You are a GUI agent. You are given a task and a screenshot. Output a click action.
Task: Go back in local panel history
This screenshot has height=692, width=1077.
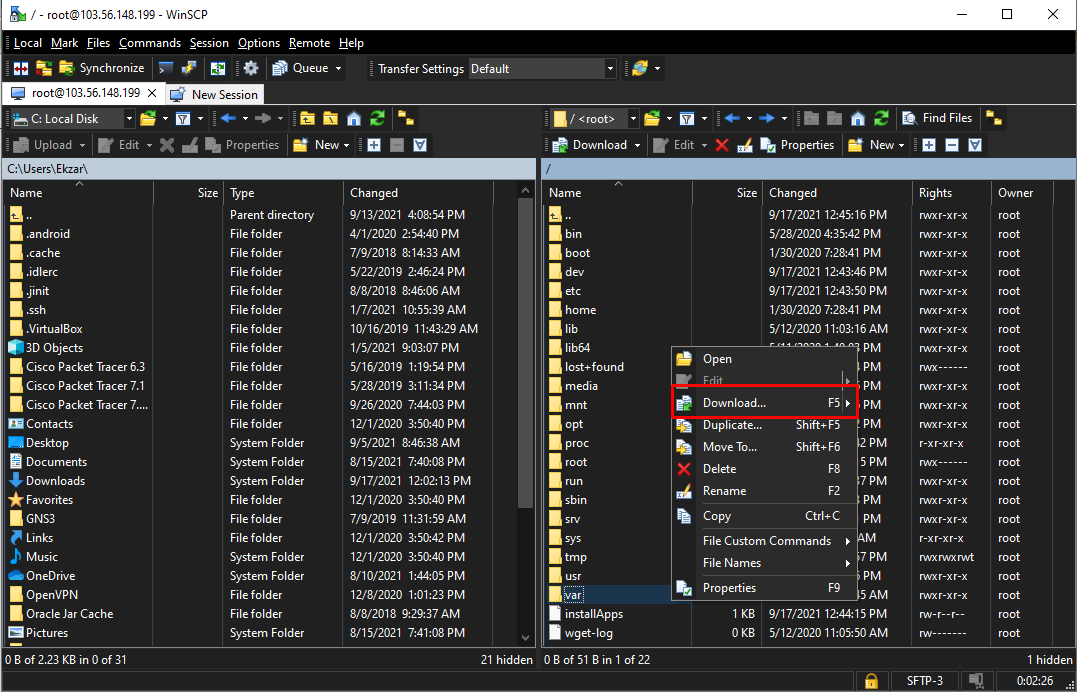point(228,119)
